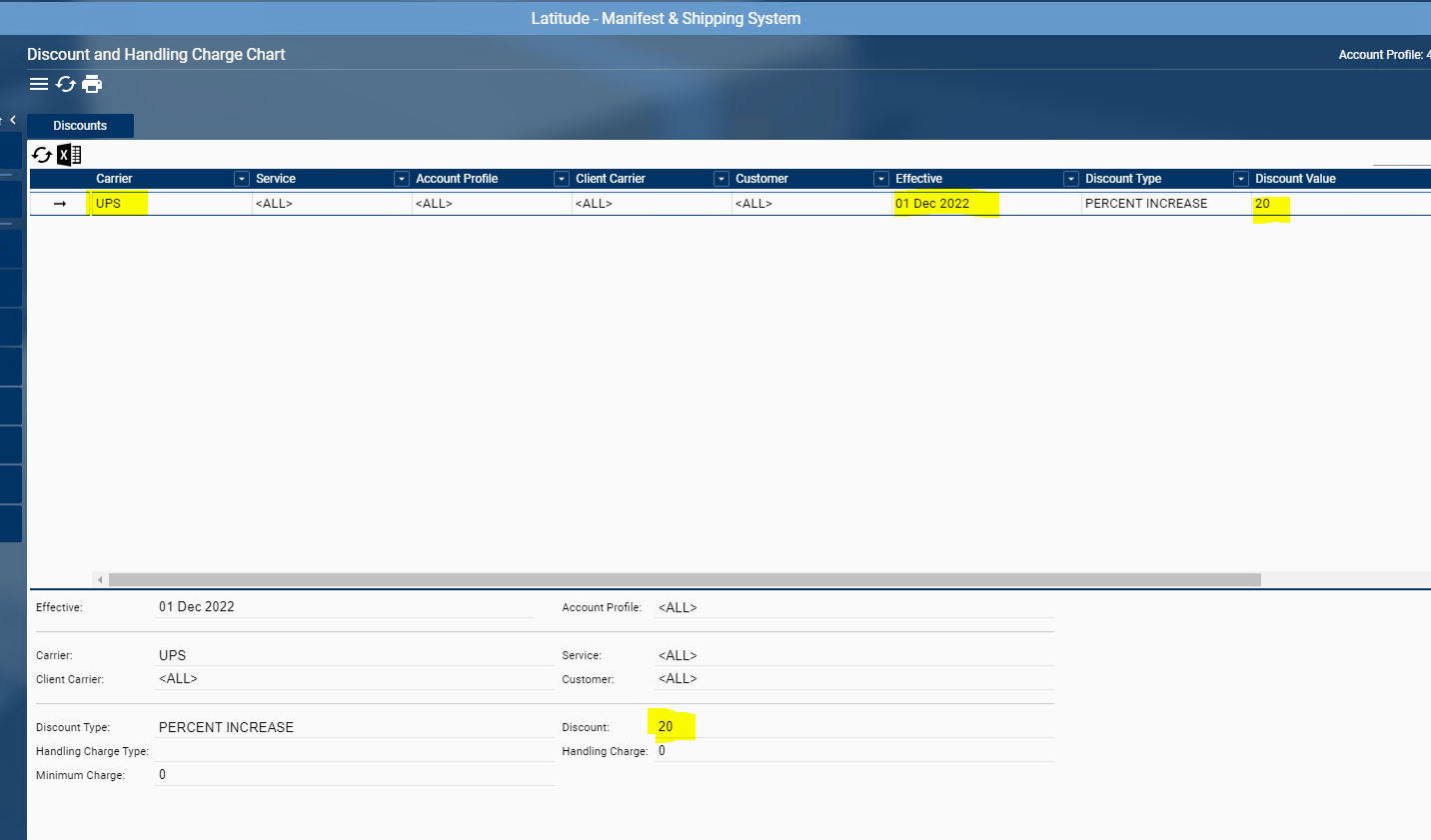
Task: Click the refresh icon beside the hamburger menu
Action: tap(66, 84)
